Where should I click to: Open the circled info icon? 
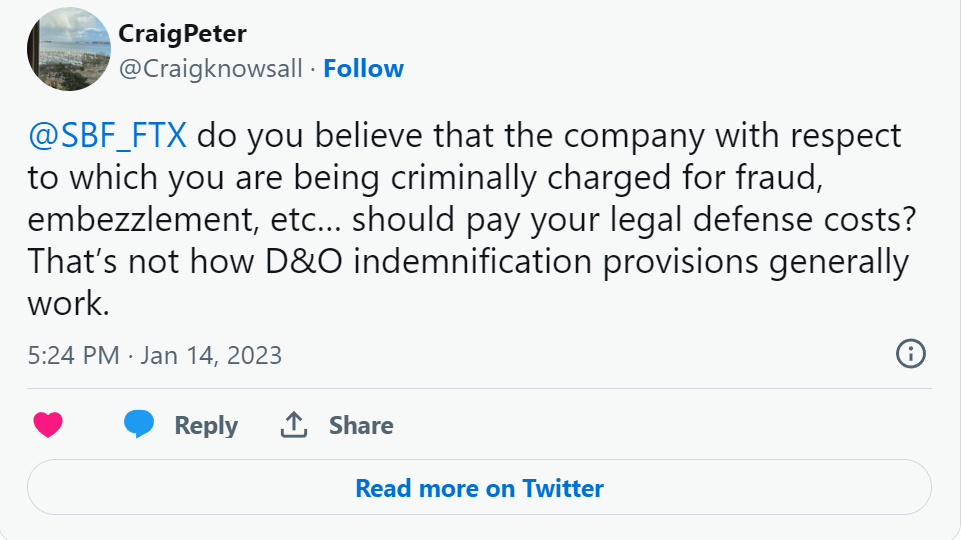tap(910, 354)
